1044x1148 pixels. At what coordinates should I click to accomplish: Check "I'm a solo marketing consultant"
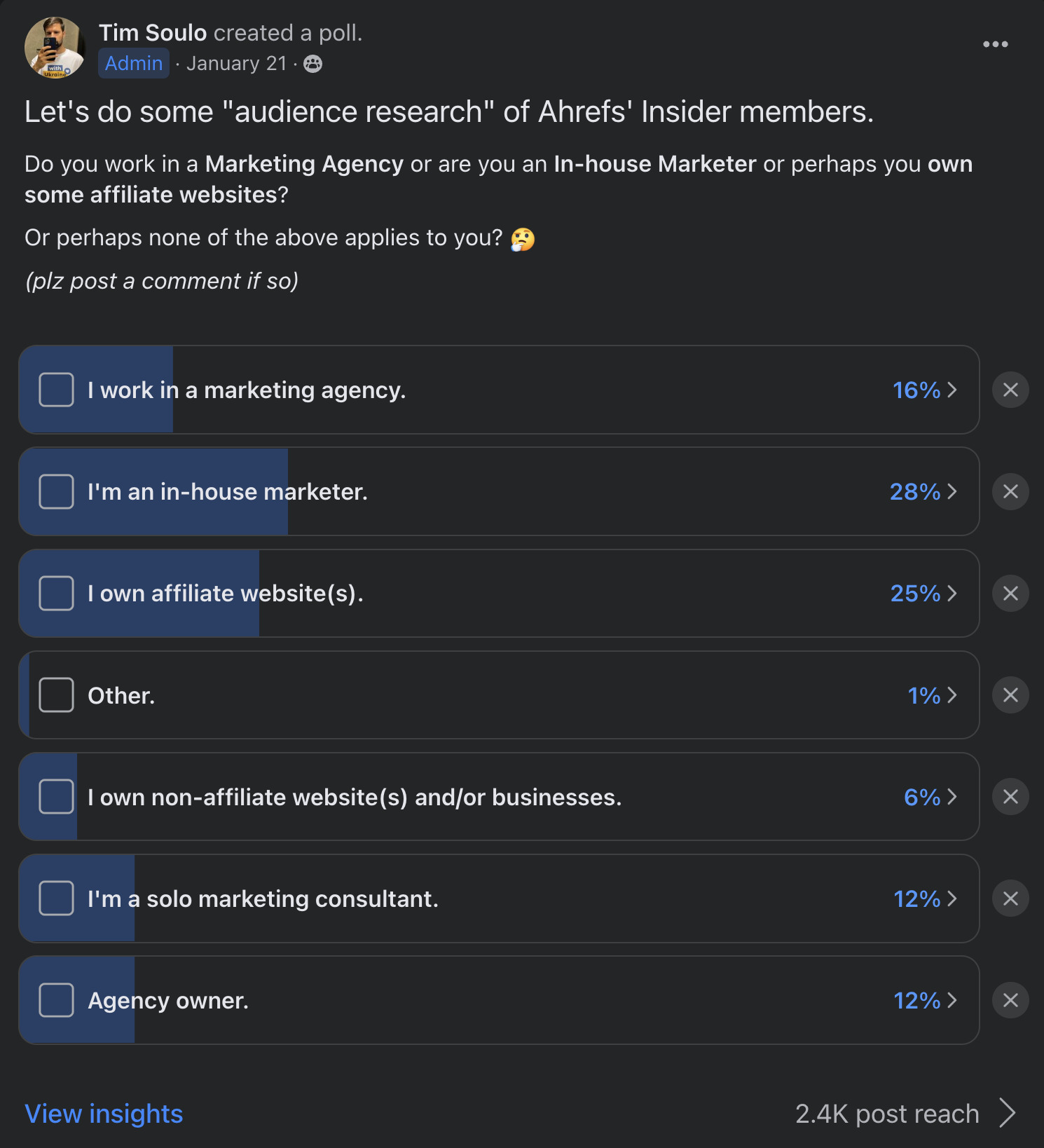tap(56, 898)
